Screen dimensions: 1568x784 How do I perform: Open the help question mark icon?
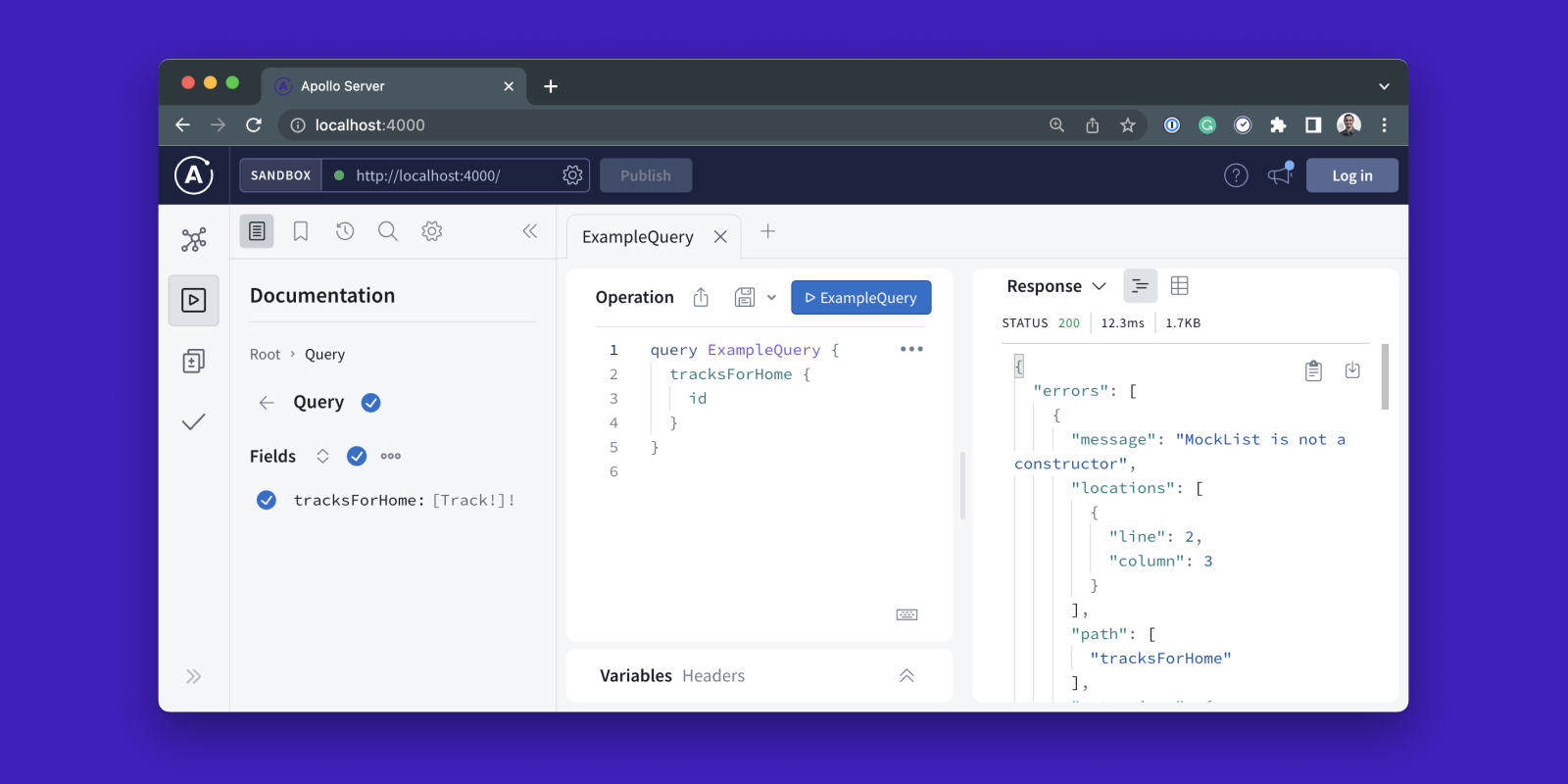click(1236, 175)
